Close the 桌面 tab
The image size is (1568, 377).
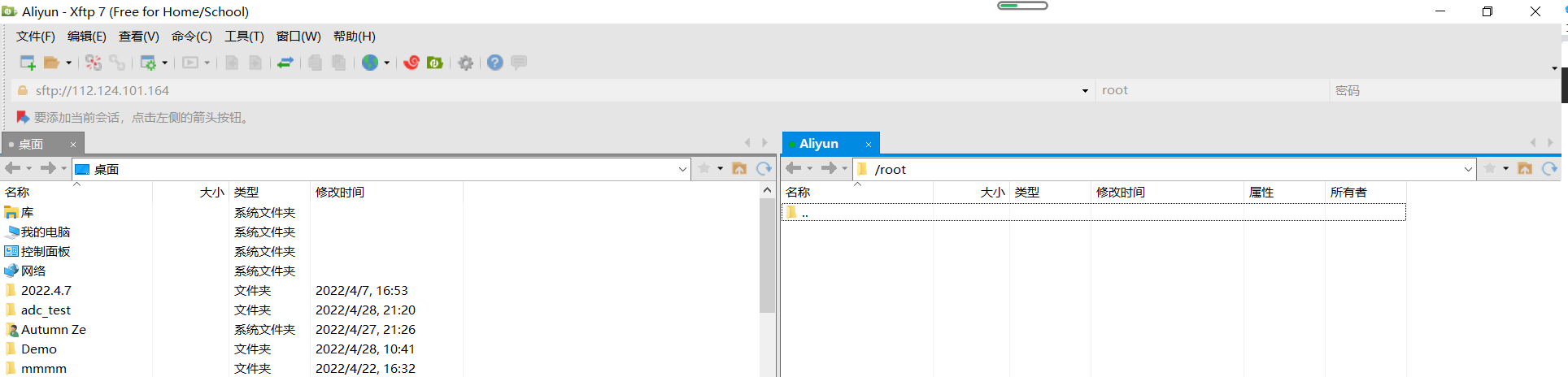pyautogui.click(x=73, y=145)
